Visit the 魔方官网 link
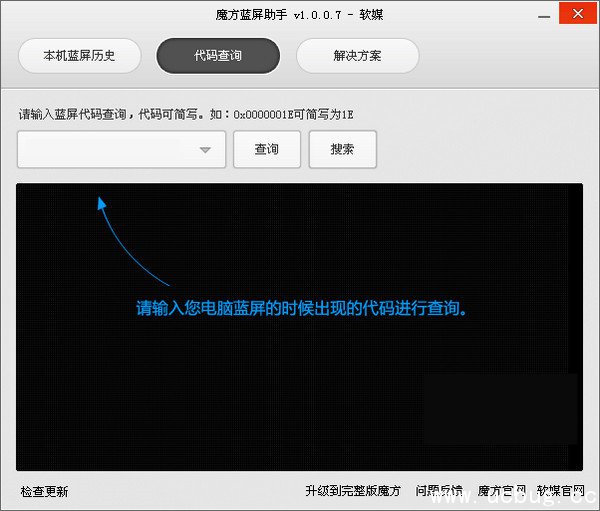 [501, 491]
